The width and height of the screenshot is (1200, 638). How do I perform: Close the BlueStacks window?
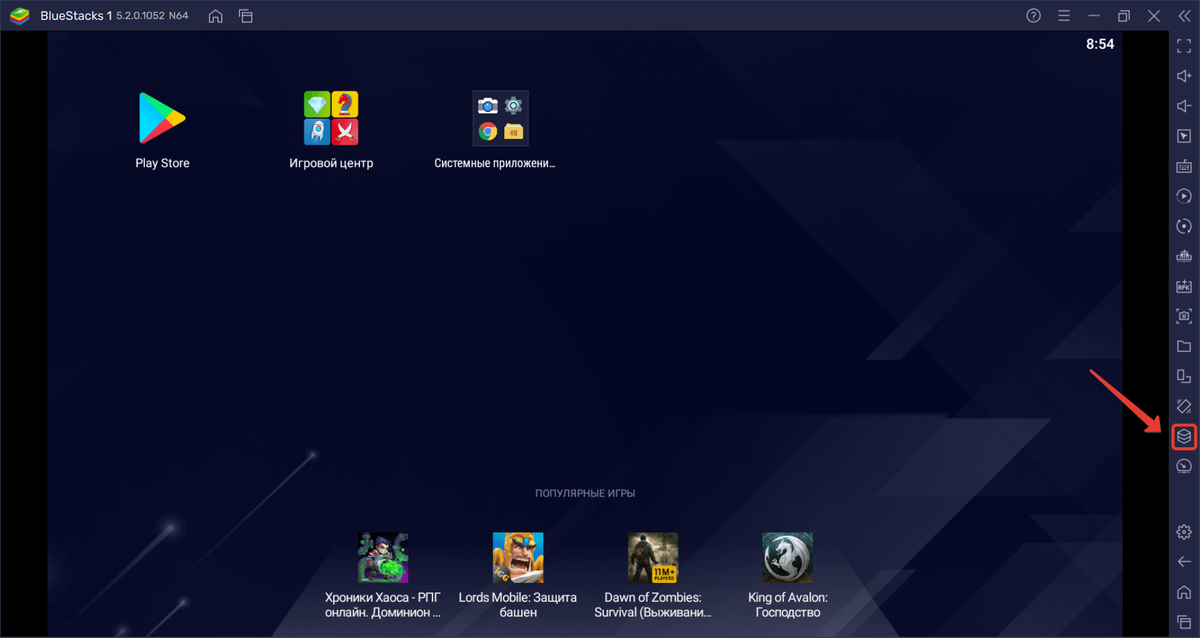[x=1153, y=16]
